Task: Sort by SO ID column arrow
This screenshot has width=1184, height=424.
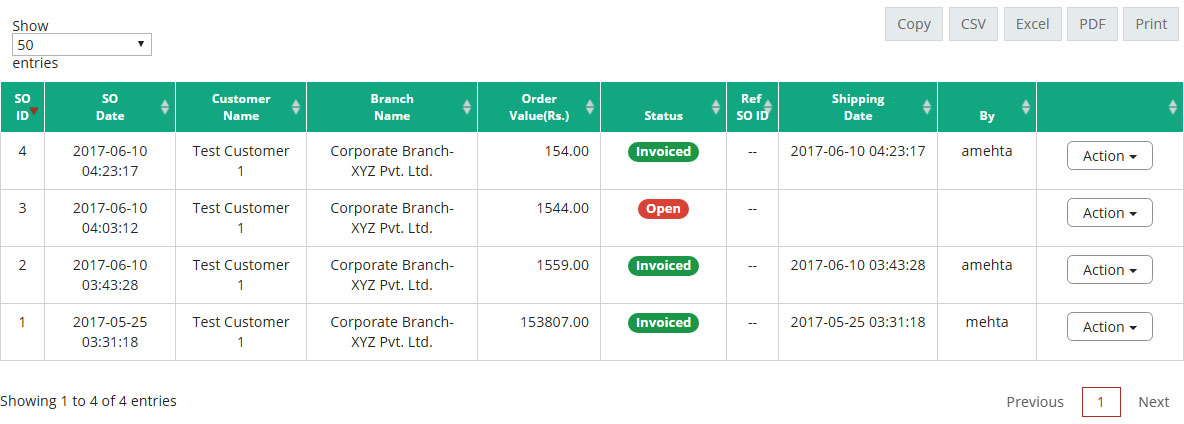Action: click(x=33, y=111)
